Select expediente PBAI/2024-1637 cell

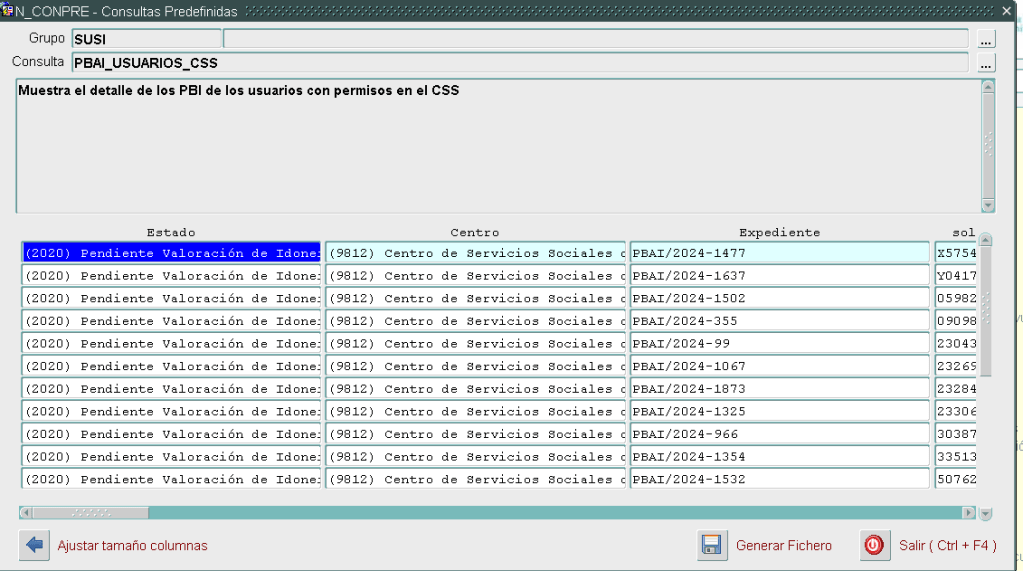779,276
